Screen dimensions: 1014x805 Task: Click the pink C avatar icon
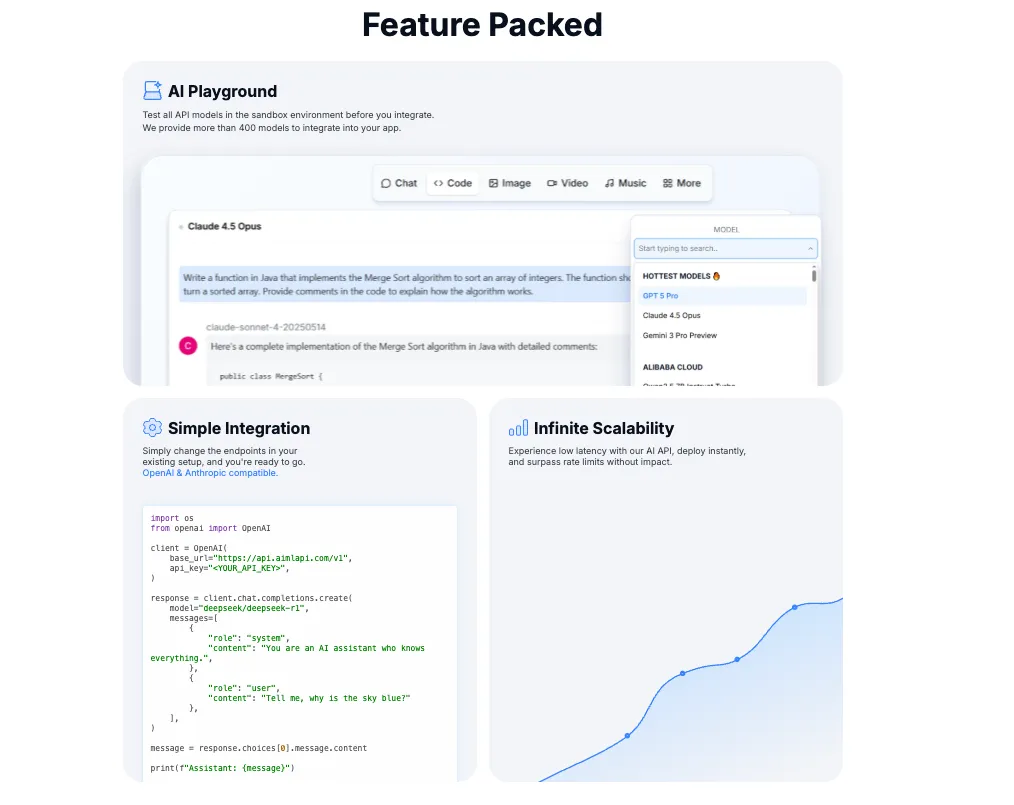pyautogui.click(x=188, y=346)
